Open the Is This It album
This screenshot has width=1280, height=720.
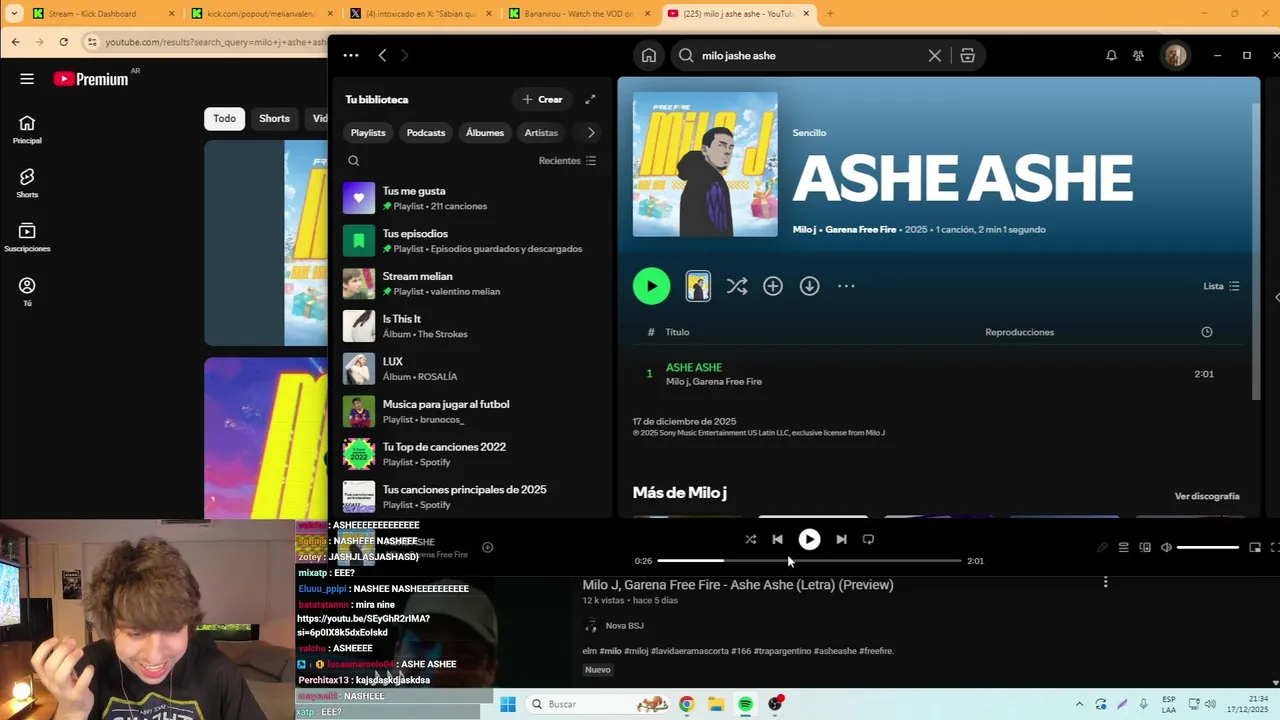[x=470, y=326]
